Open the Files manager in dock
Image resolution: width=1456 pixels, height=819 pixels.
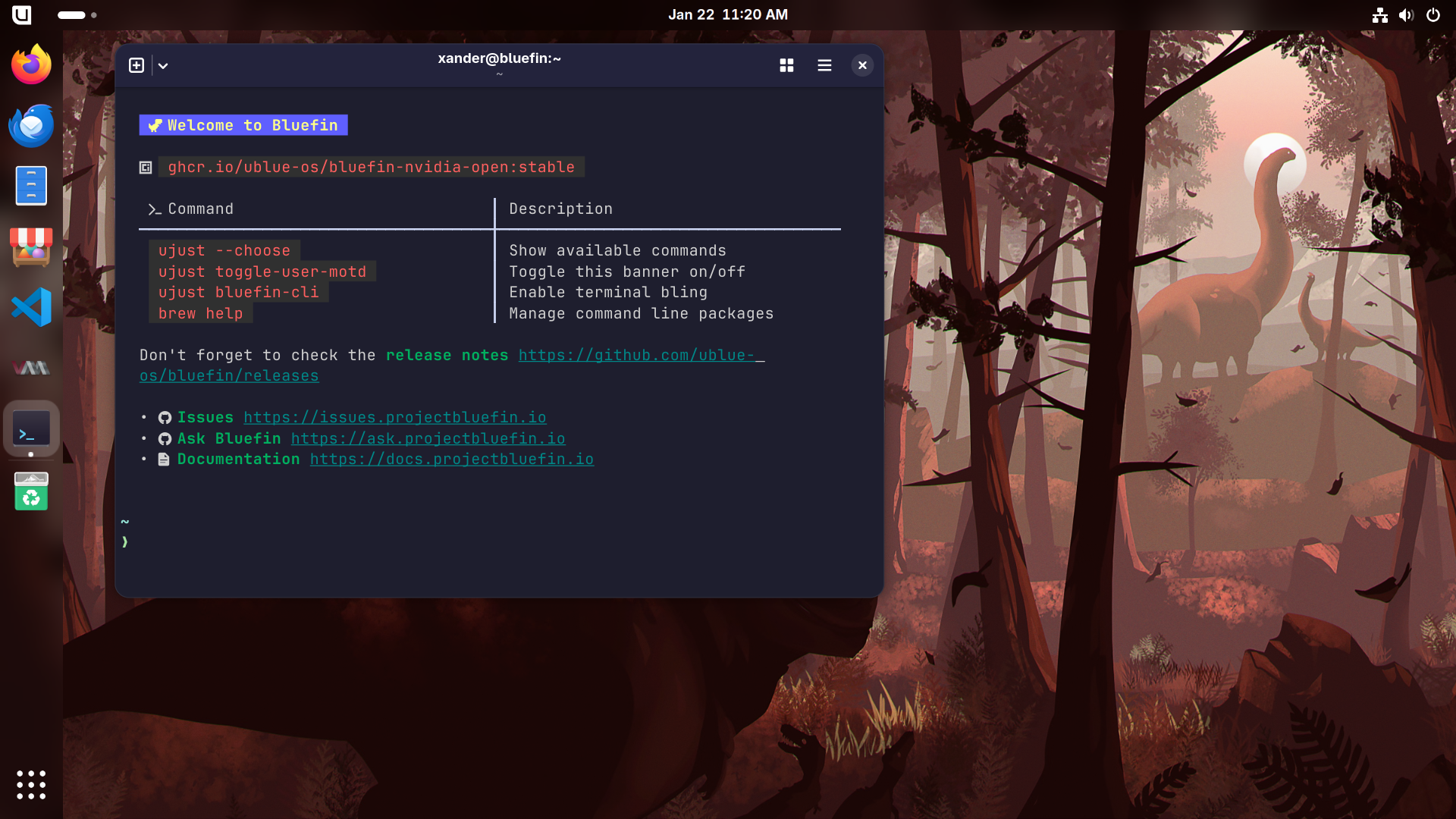pos(31,186)
